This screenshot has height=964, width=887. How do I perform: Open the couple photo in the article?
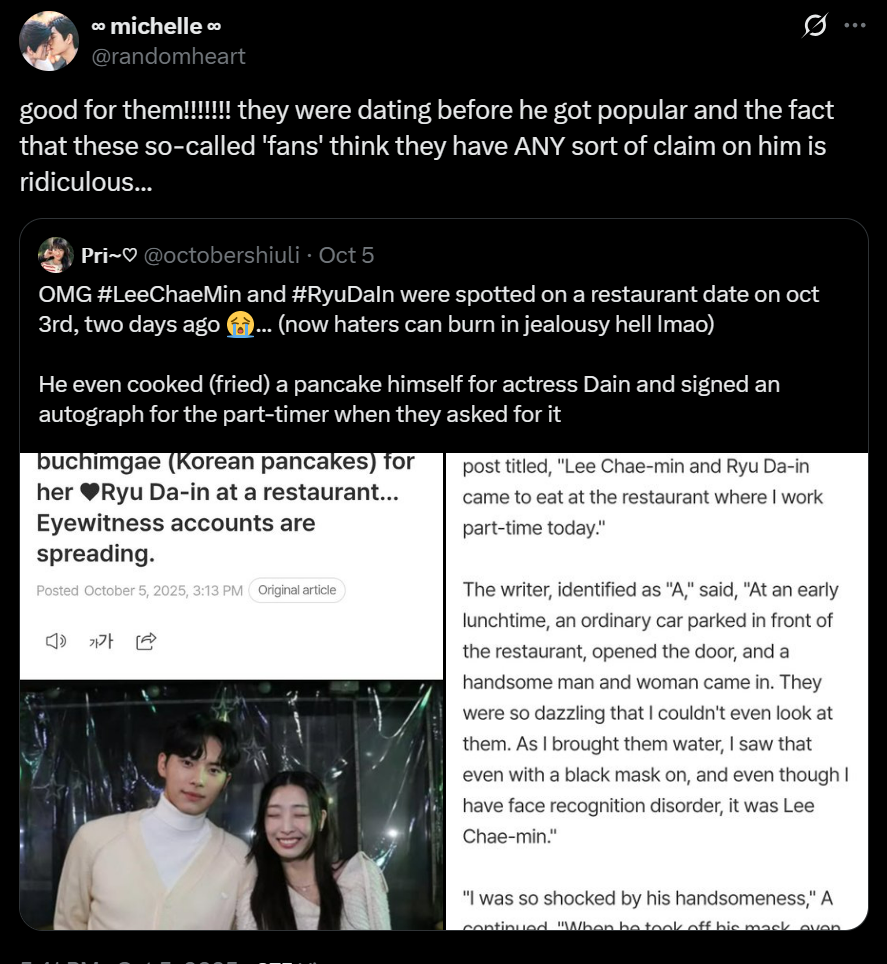coord(231,805)
